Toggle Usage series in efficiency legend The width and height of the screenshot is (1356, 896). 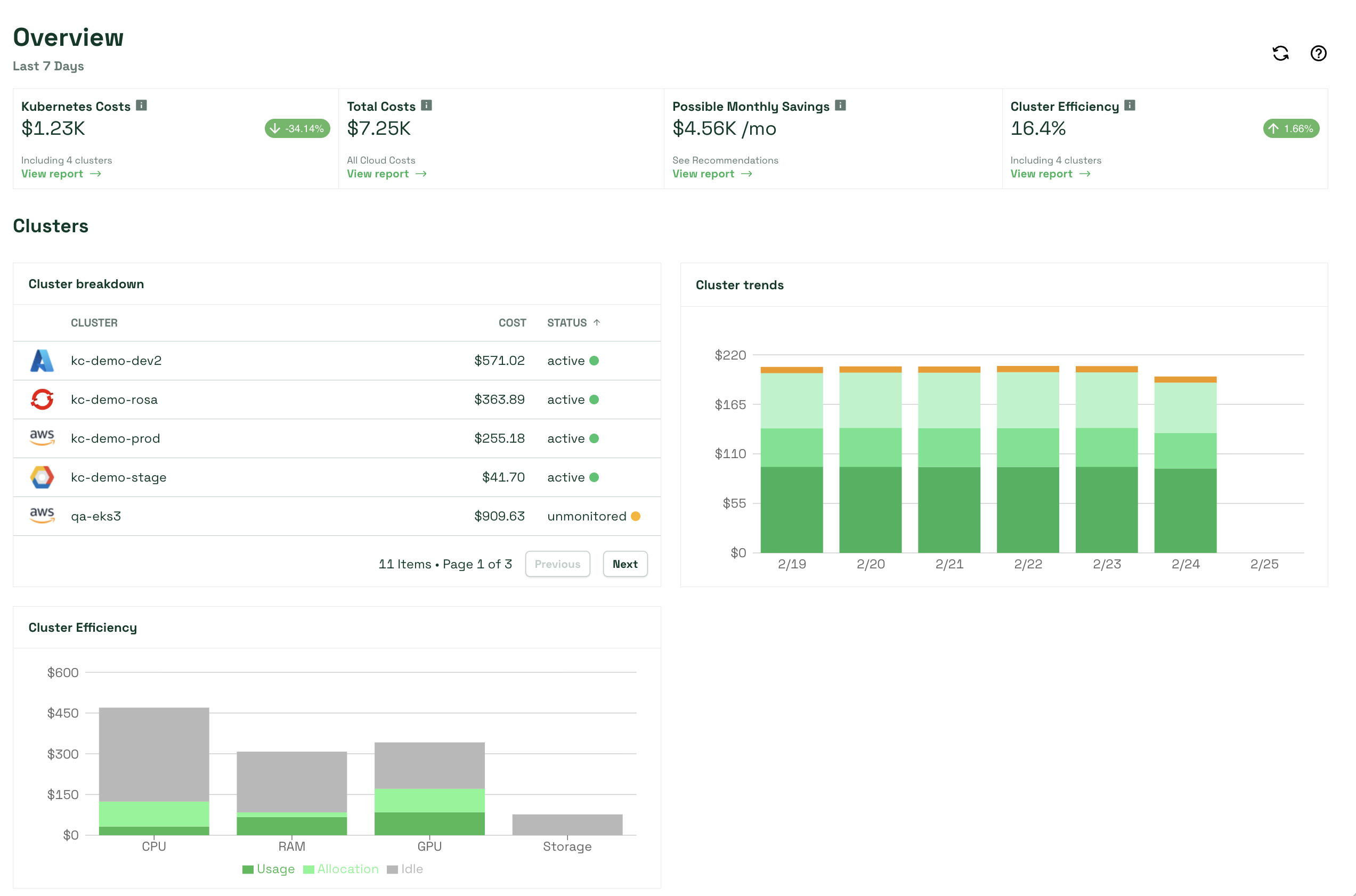(x=269, y=869)
